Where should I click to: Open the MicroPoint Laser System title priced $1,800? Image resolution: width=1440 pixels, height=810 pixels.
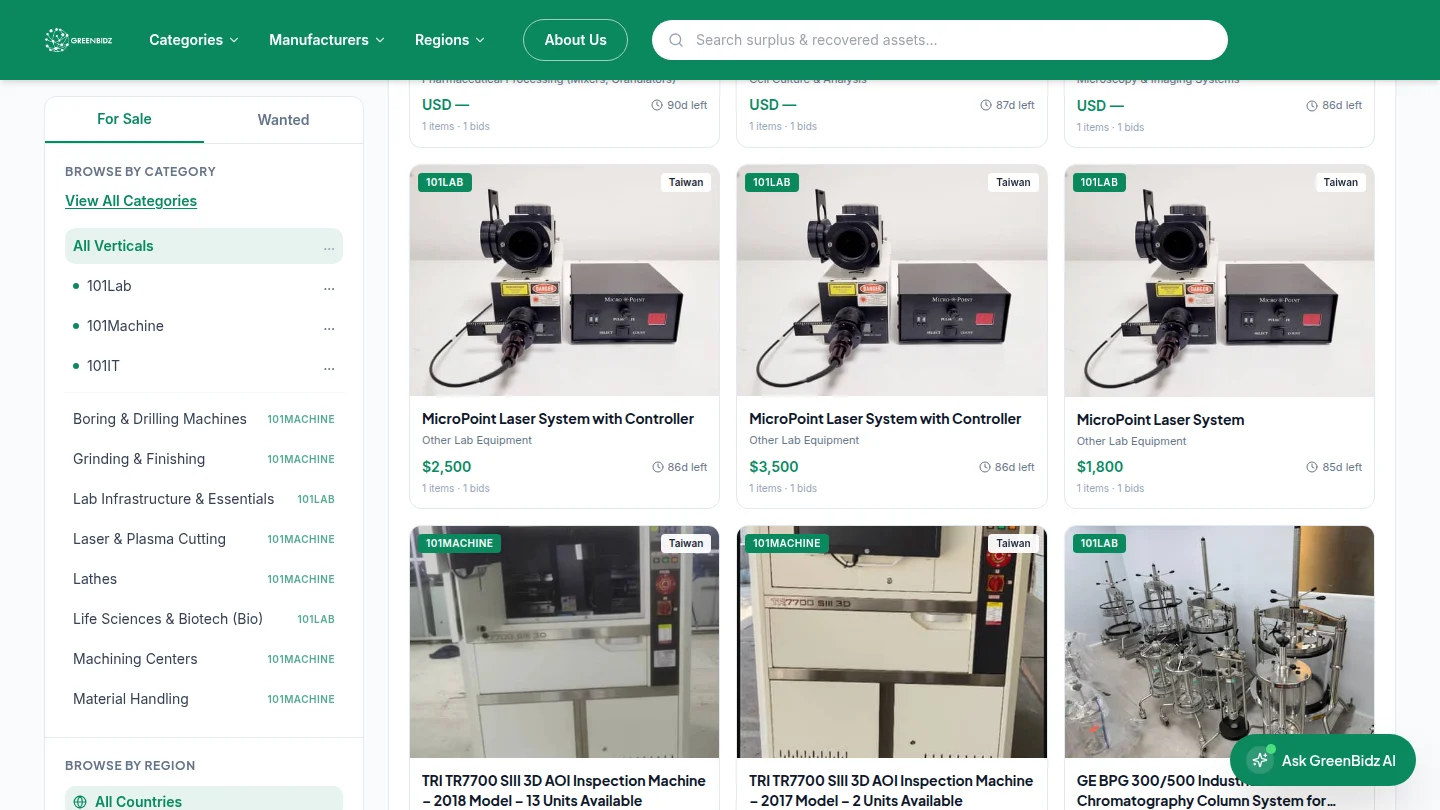point(1161,420)
